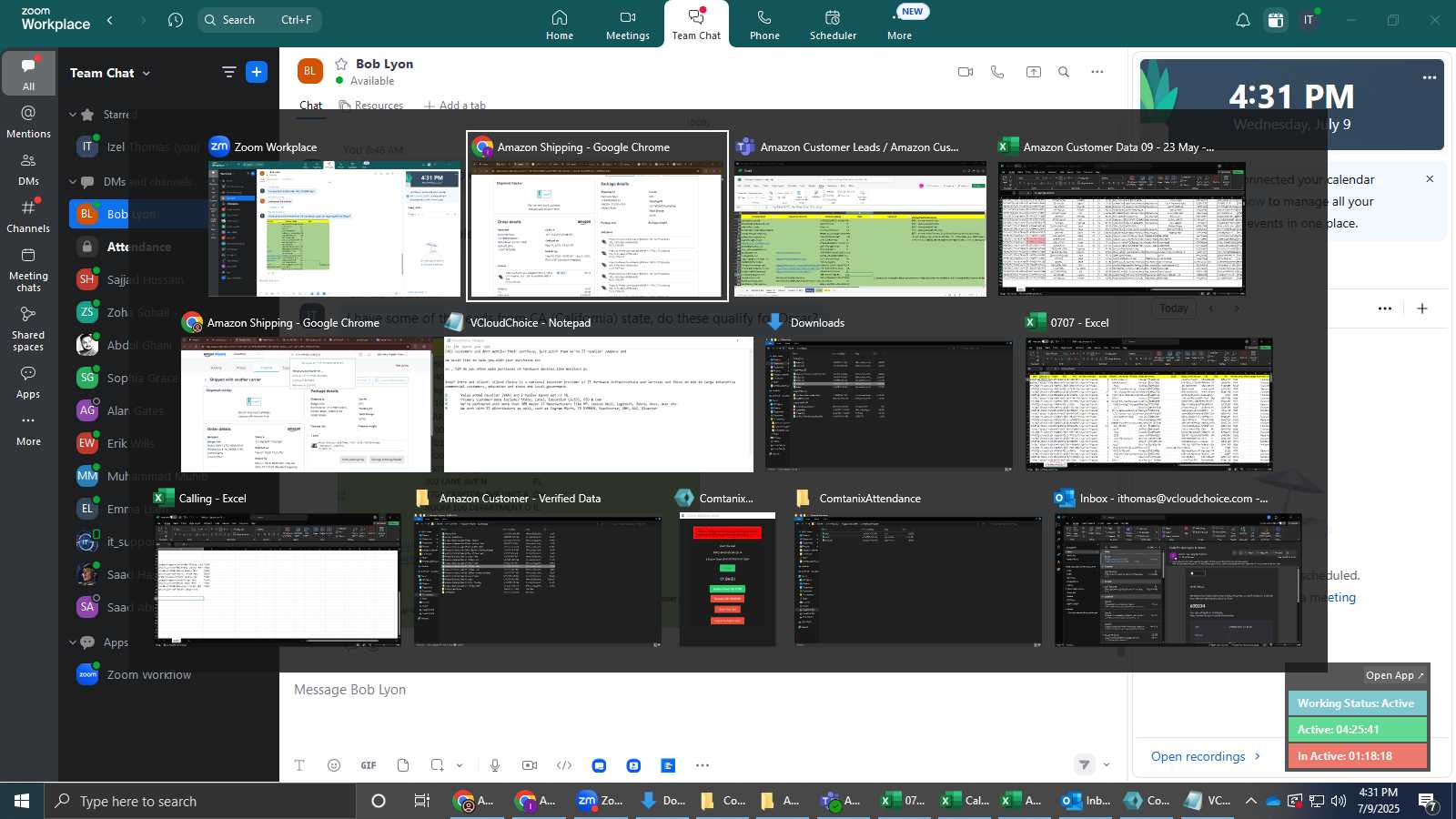This screenshot has width=1456, height=819.
Task: Record an audio message
Action: [495, 765]
